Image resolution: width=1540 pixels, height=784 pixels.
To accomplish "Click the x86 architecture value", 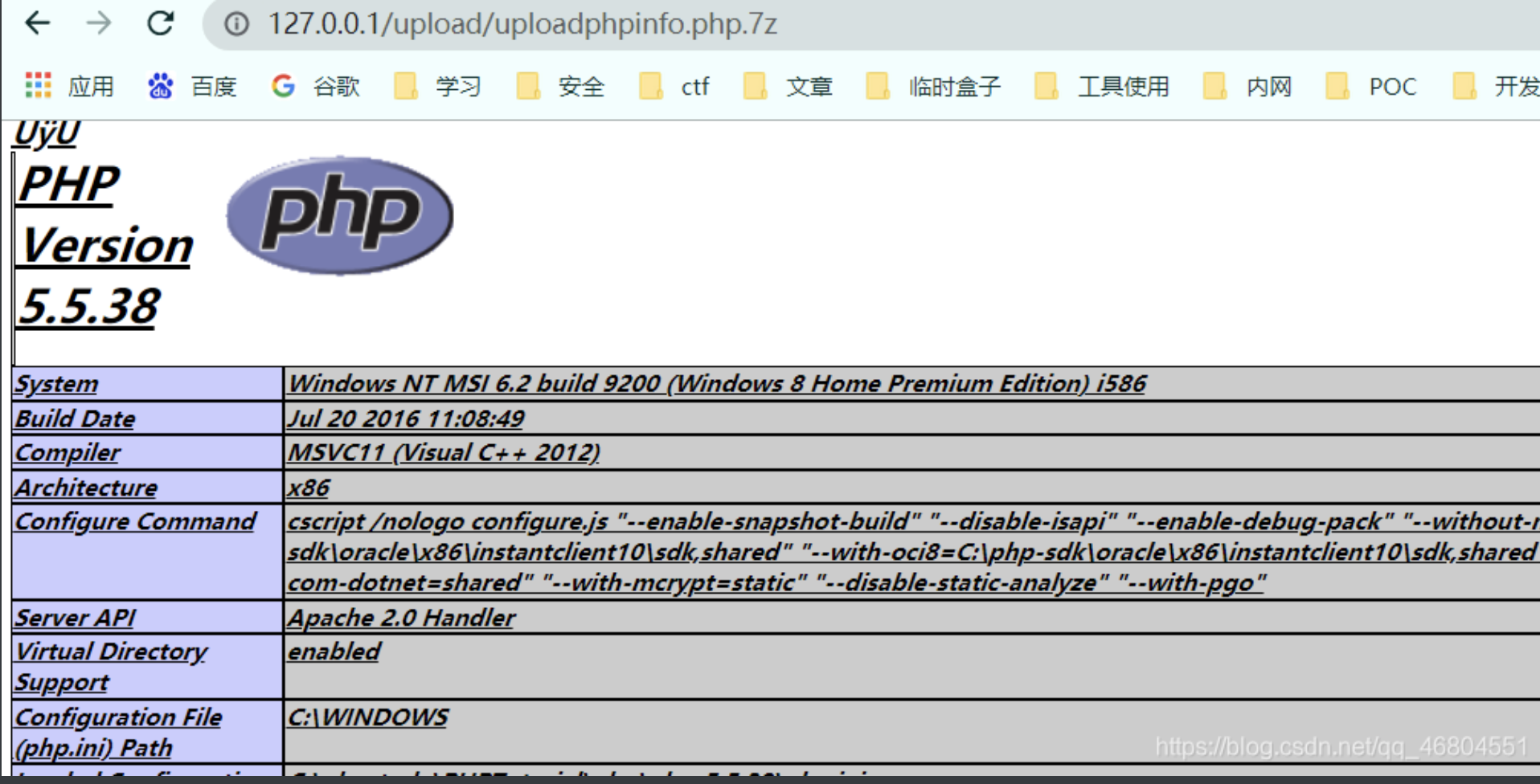I will click(x=309, y=488).
